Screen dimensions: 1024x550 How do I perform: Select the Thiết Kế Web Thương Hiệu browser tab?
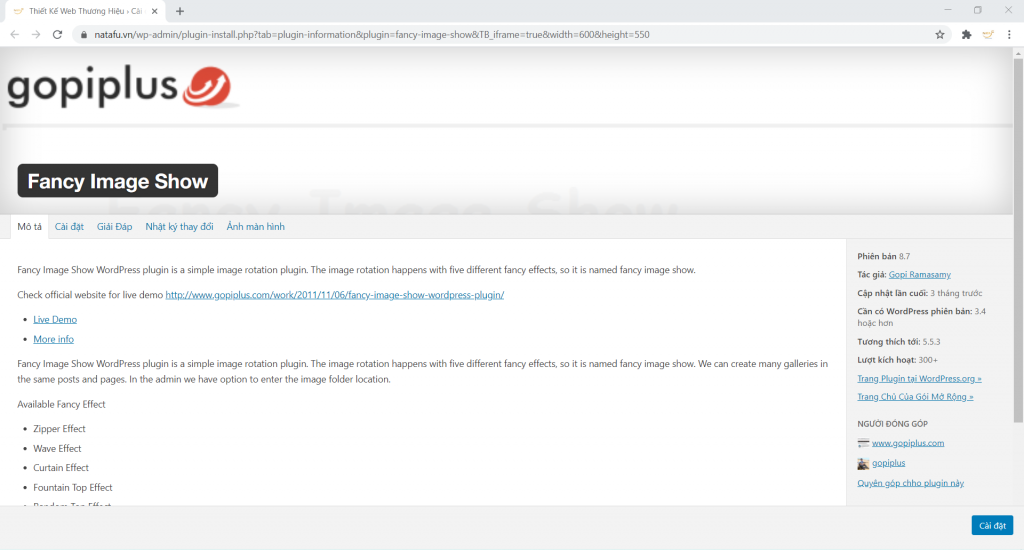coord(85,11)
